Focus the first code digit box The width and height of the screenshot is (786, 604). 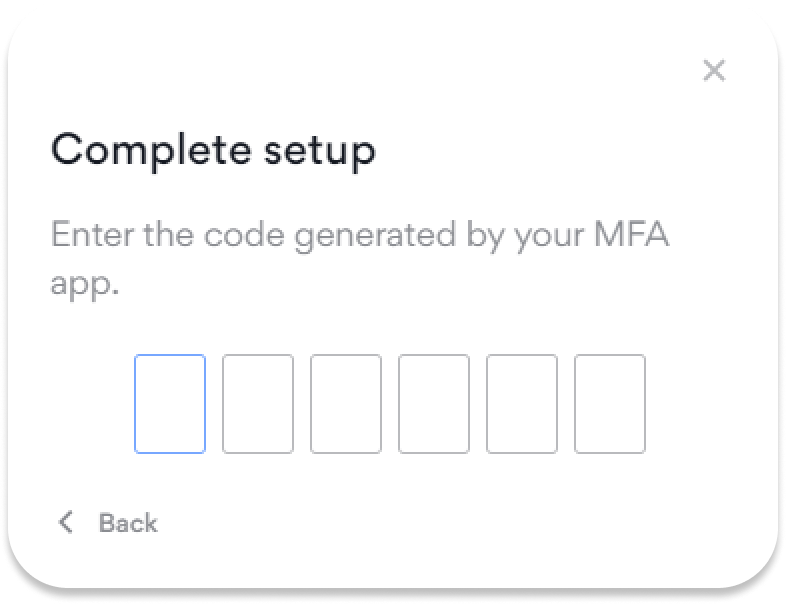170,404
